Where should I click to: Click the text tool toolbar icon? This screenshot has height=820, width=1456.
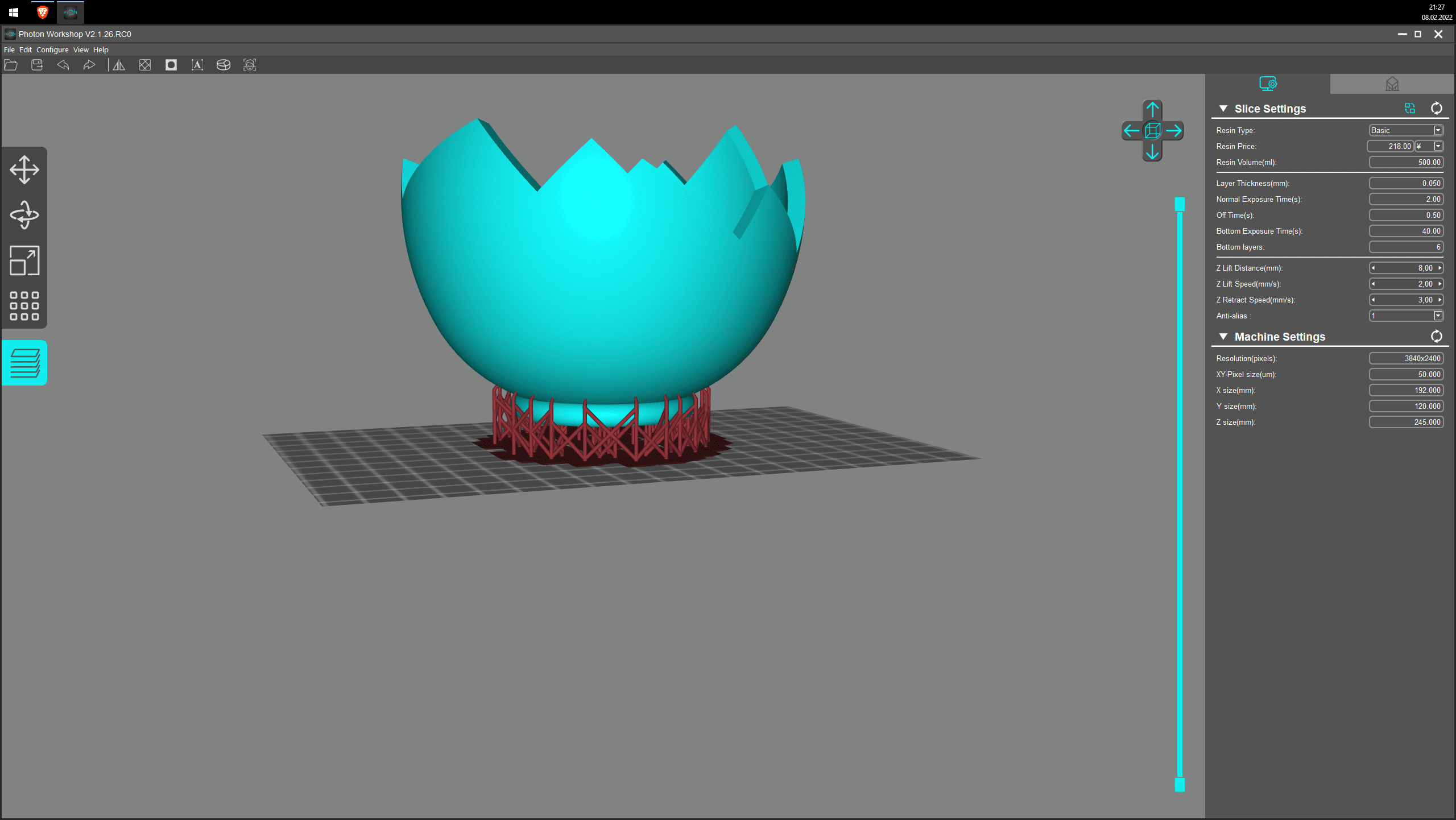point(197,65)
